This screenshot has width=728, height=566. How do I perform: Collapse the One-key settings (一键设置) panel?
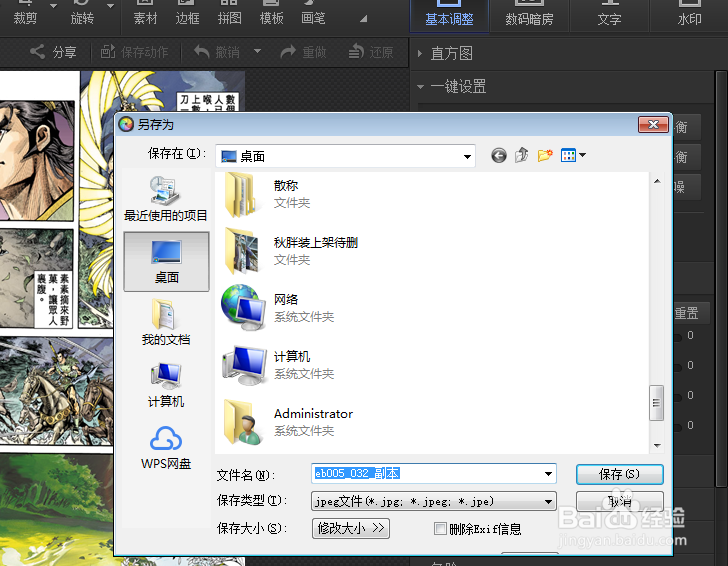point(420,86)
